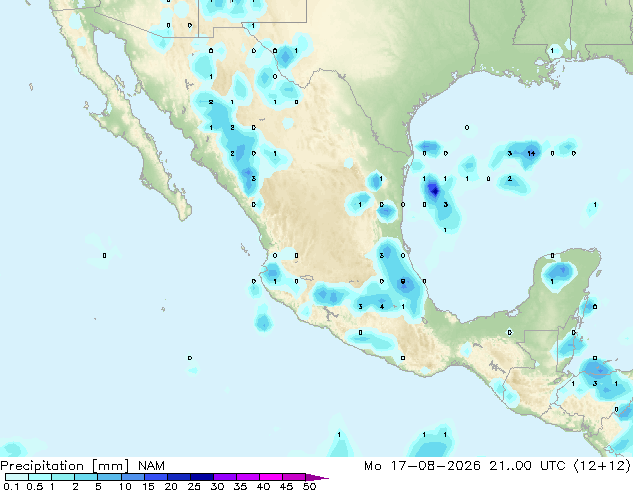Click the NAM model label
634x490 pixels.
click(151, 466)
